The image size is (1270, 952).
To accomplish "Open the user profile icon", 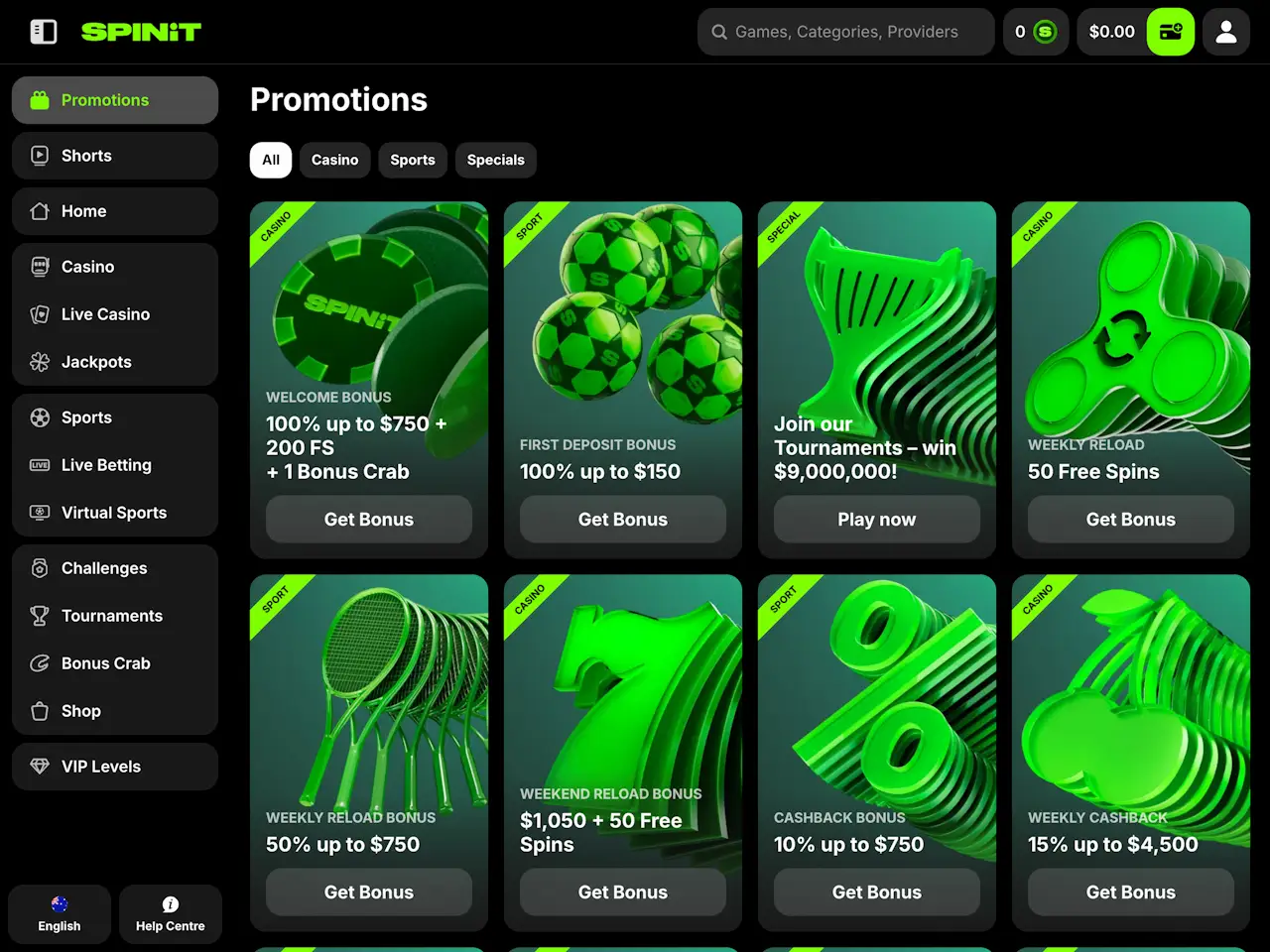I will pos(1226,32).
